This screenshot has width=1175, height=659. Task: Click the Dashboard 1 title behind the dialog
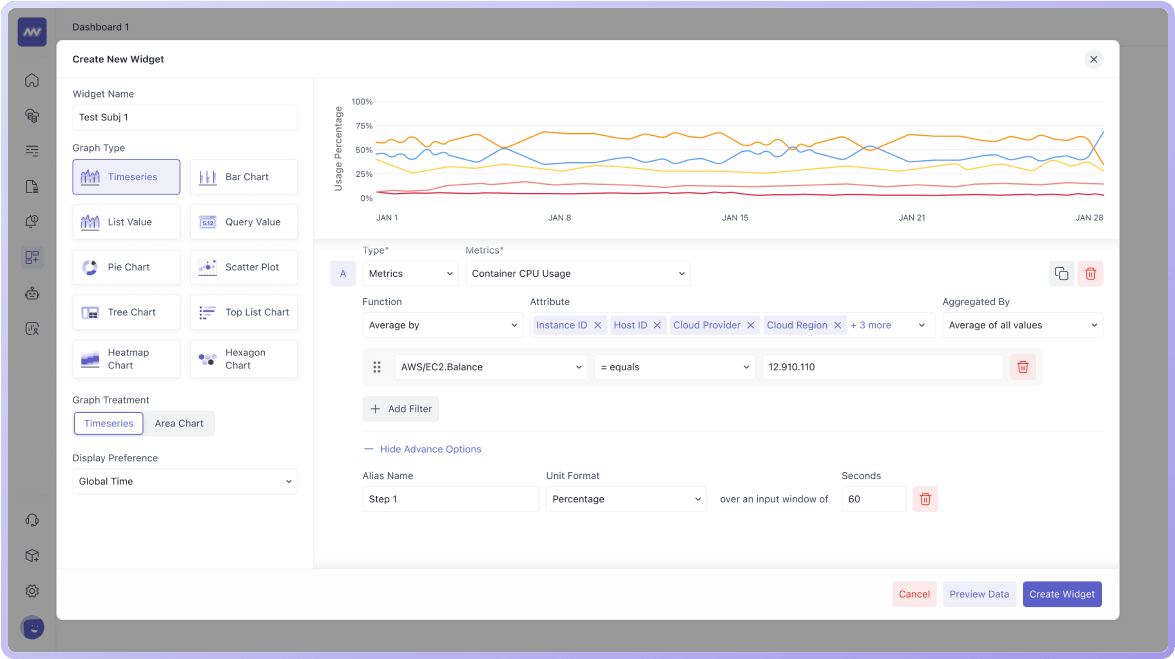coord(100,27)
